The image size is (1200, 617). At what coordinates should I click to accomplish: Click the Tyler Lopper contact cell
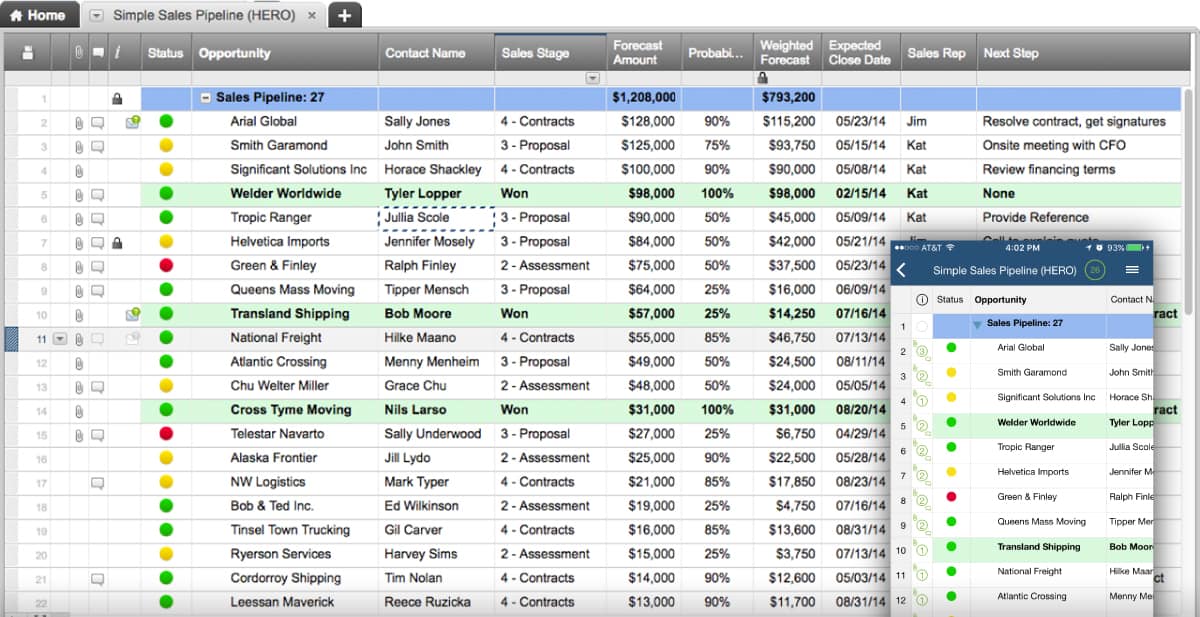(437, 194)
